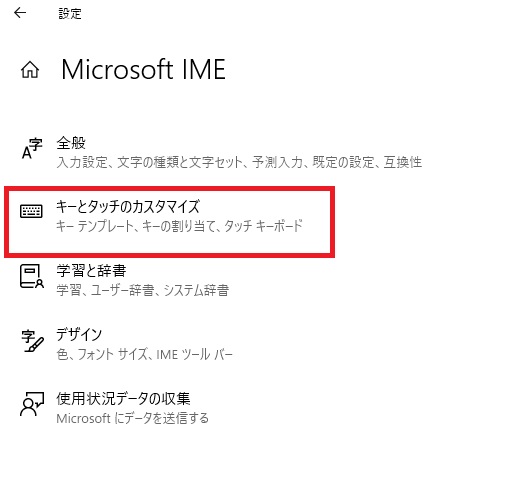Click description 色、フォント サイズ、IME ツール バー

tap(144, 354)
